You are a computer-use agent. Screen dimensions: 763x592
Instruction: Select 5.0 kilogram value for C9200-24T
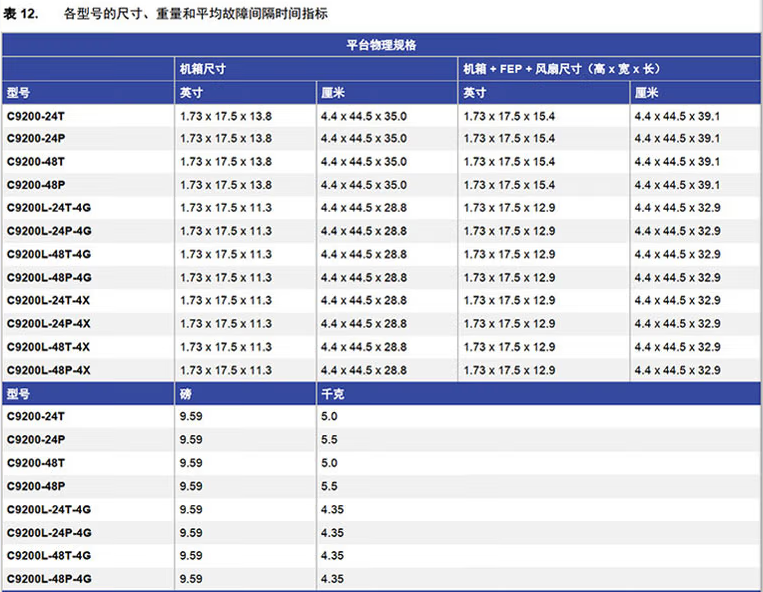pos(329,417)
